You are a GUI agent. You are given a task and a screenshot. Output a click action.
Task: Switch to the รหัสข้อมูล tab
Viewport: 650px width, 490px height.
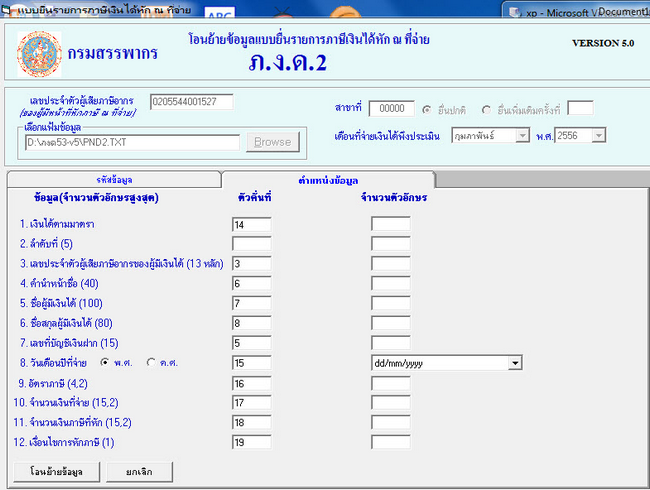click(114, 180)
